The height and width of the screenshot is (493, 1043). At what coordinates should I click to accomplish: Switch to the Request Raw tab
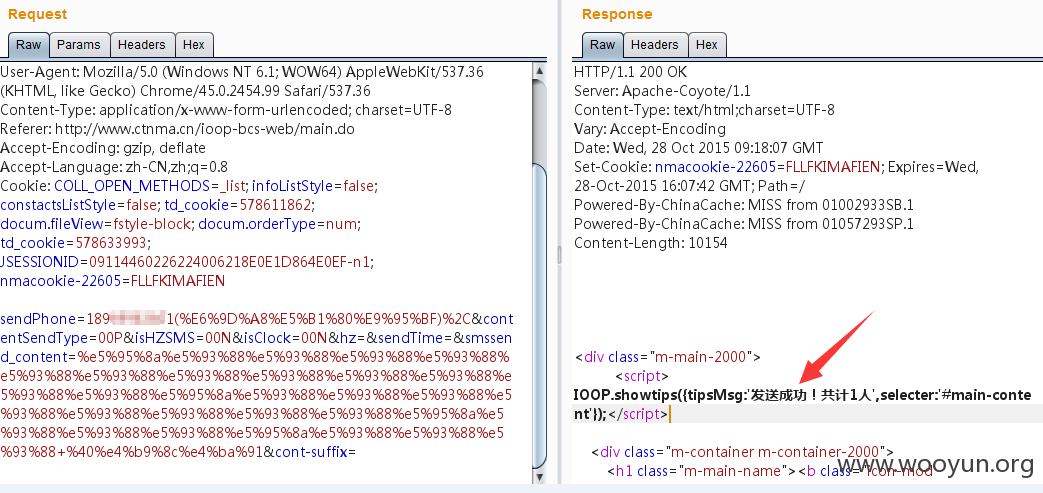(28, 45)
